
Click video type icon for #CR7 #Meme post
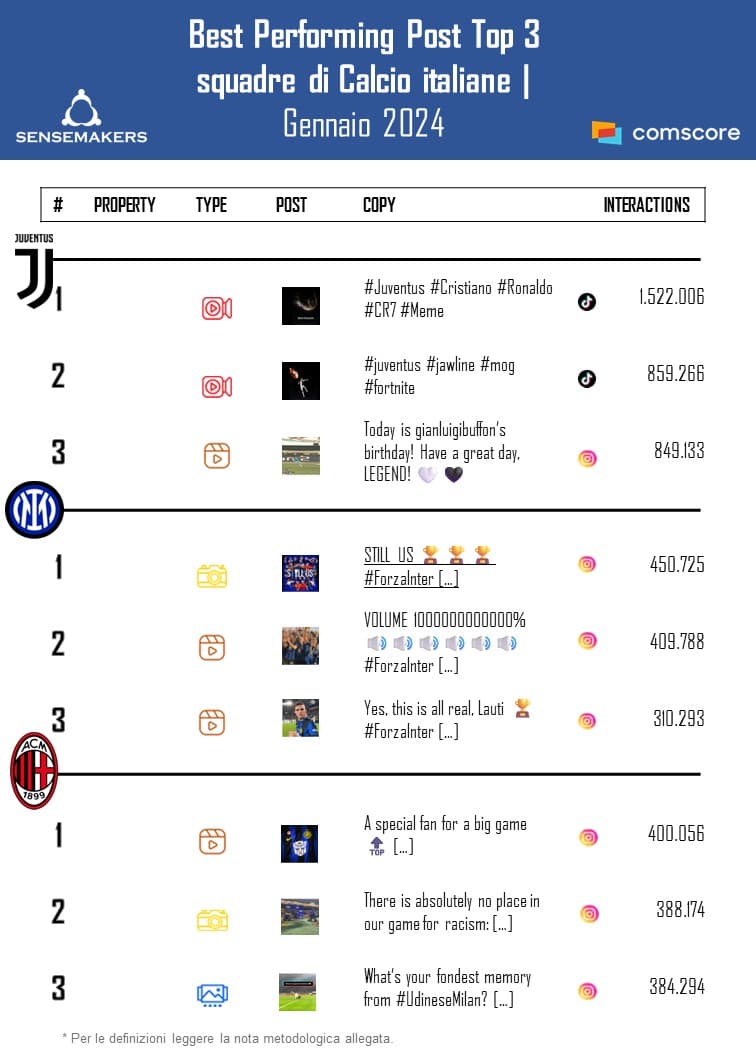click(x=216, y=307)
